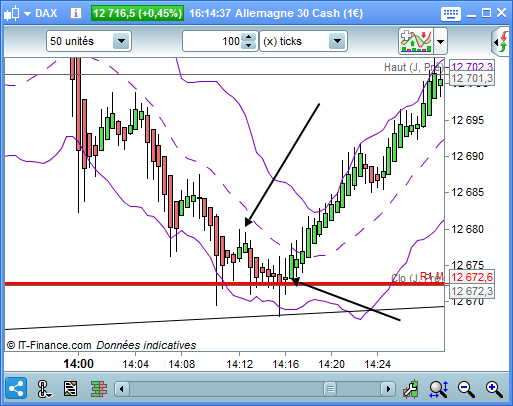Decrease the tick value with down arrow

(249, 45)
